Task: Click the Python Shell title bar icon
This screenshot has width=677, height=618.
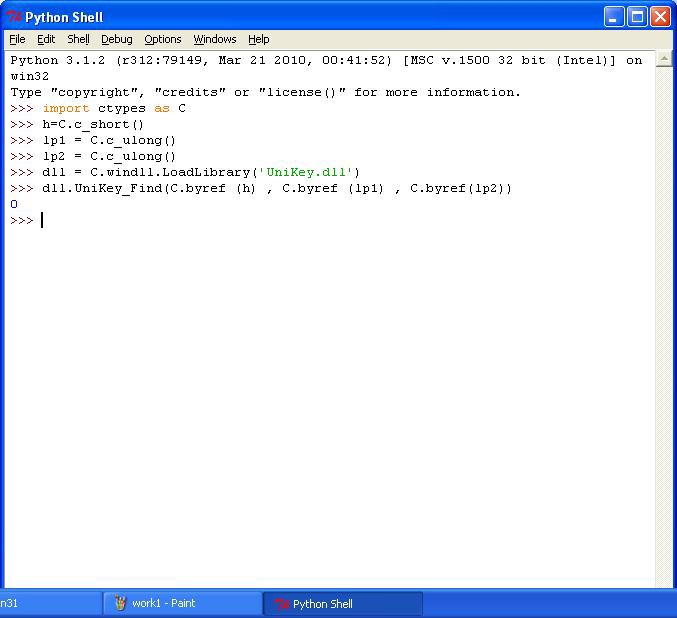Action: coord(14,17)
